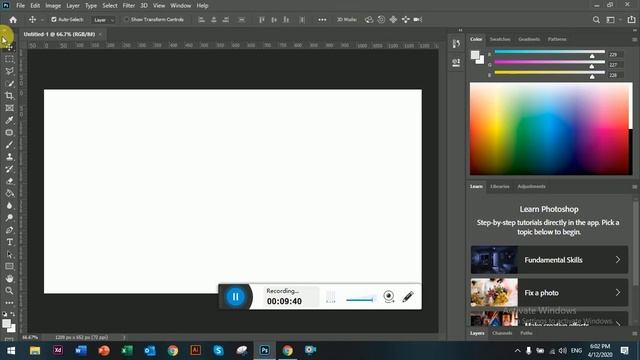Pause the screen recording
Image resolution: width=640 pixels, height=360 pixels.
(236, 297)
